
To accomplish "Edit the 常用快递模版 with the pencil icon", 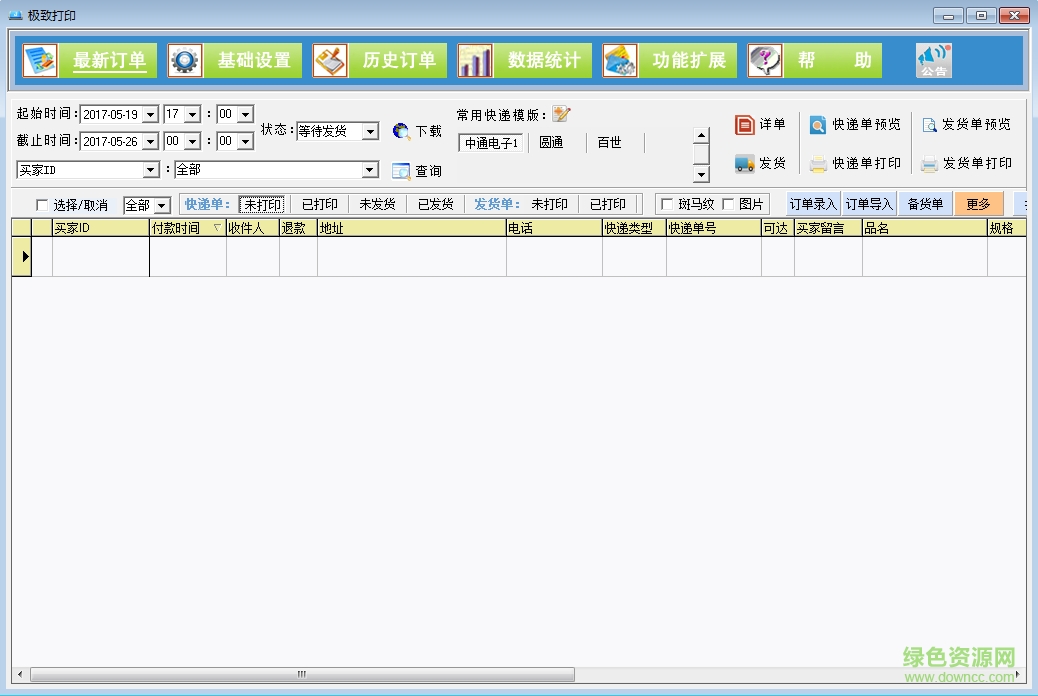I will [x=561, y=114].
